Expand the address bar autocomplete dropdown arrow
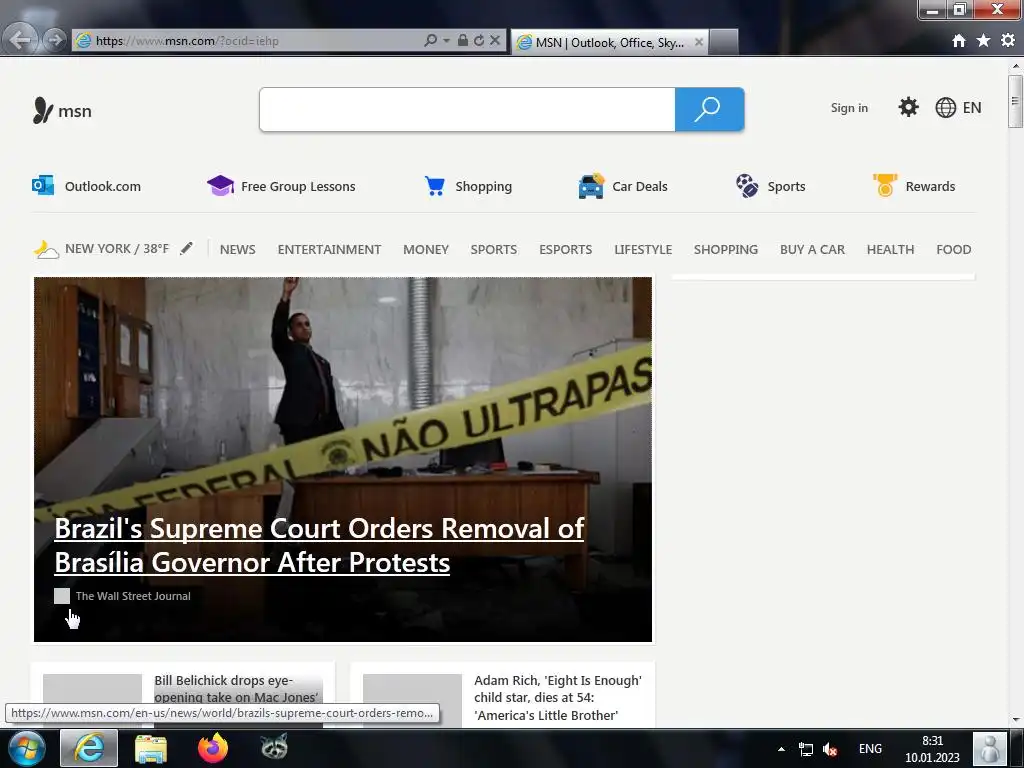Screen dimensions: 1024x768 click(x=446, y=40)
